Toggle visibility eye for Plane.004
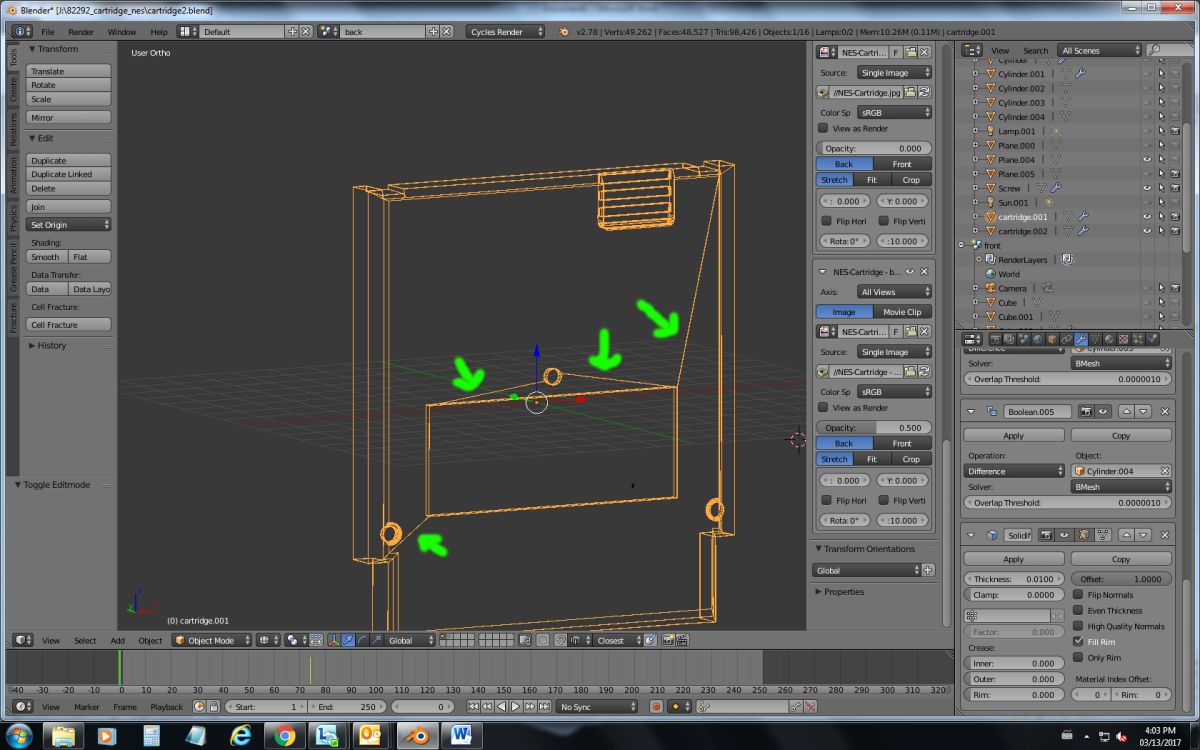Viewport: 1200px width, 750px height. (1147, 159)
